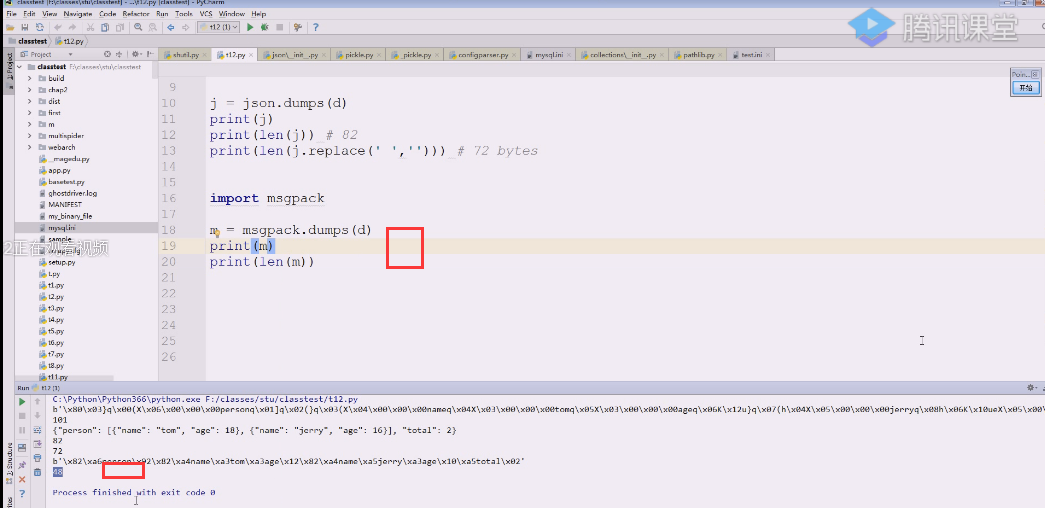
Task: Expand the webarch folder
Action: point(30,147)
